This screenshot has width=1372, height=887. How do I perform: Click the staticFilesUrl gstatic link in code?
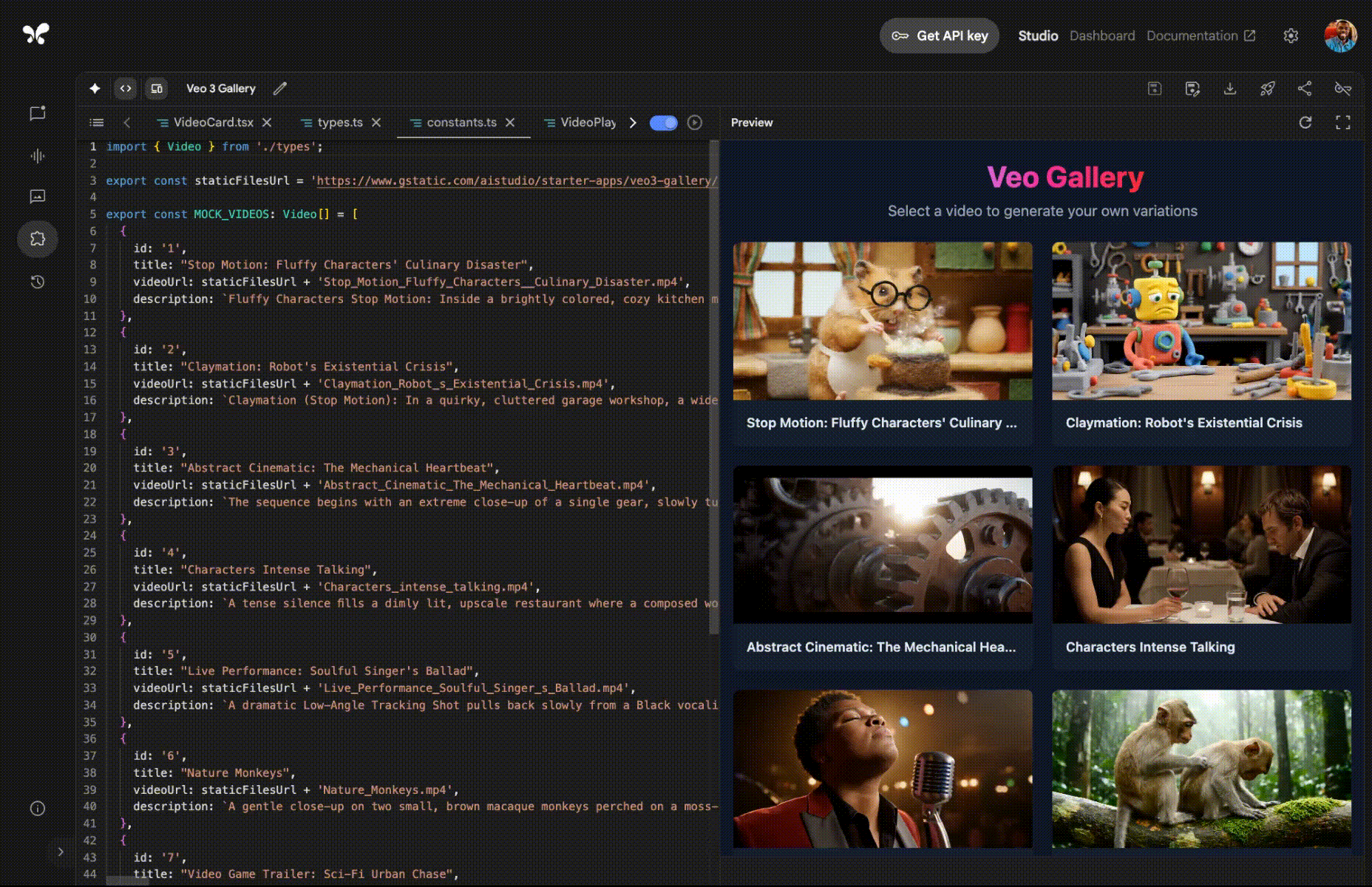click(x=517, y=180)
